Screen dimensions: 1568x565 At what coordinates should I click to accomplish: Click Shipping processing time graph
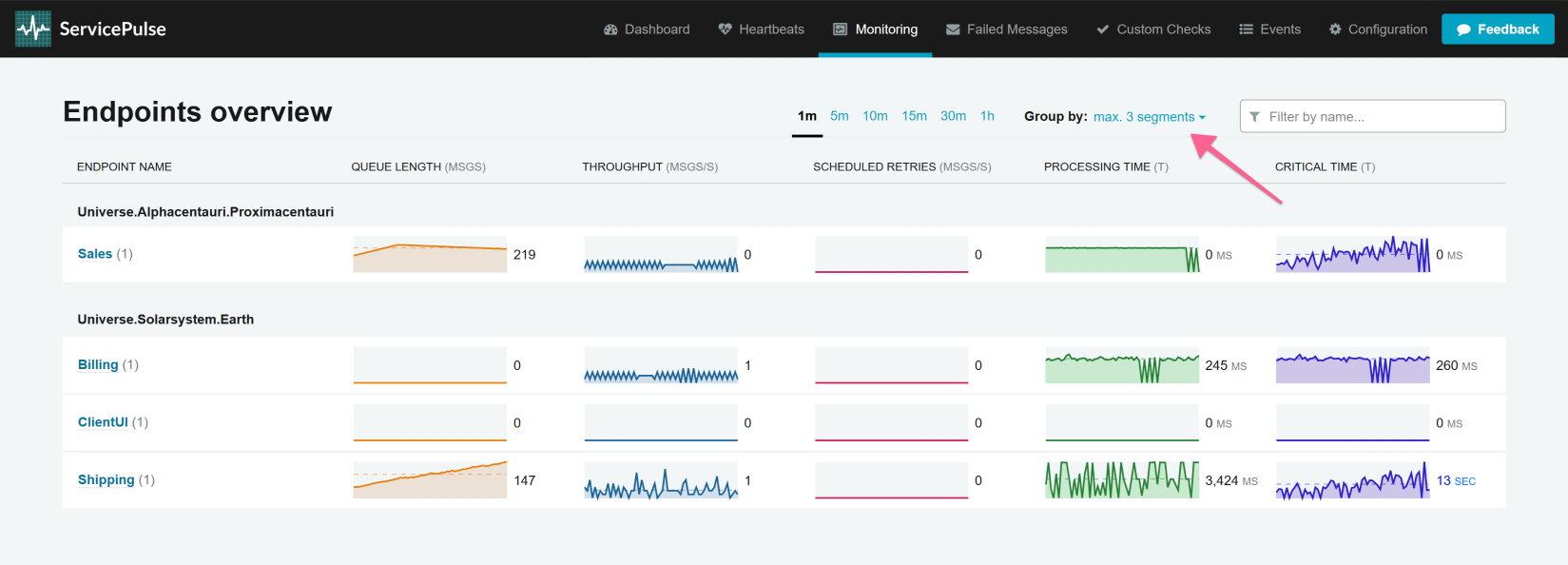click(1122, 480)
